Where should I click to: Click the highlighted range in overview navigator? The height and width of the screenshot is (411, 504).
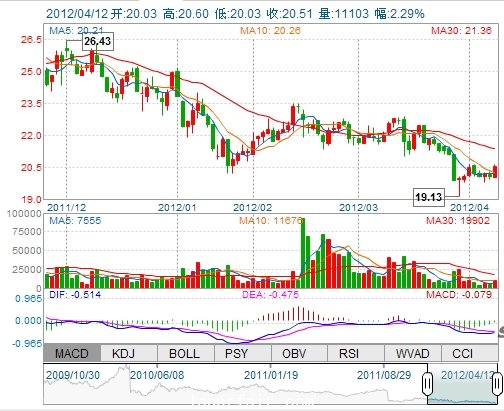(x=462, y=384)
